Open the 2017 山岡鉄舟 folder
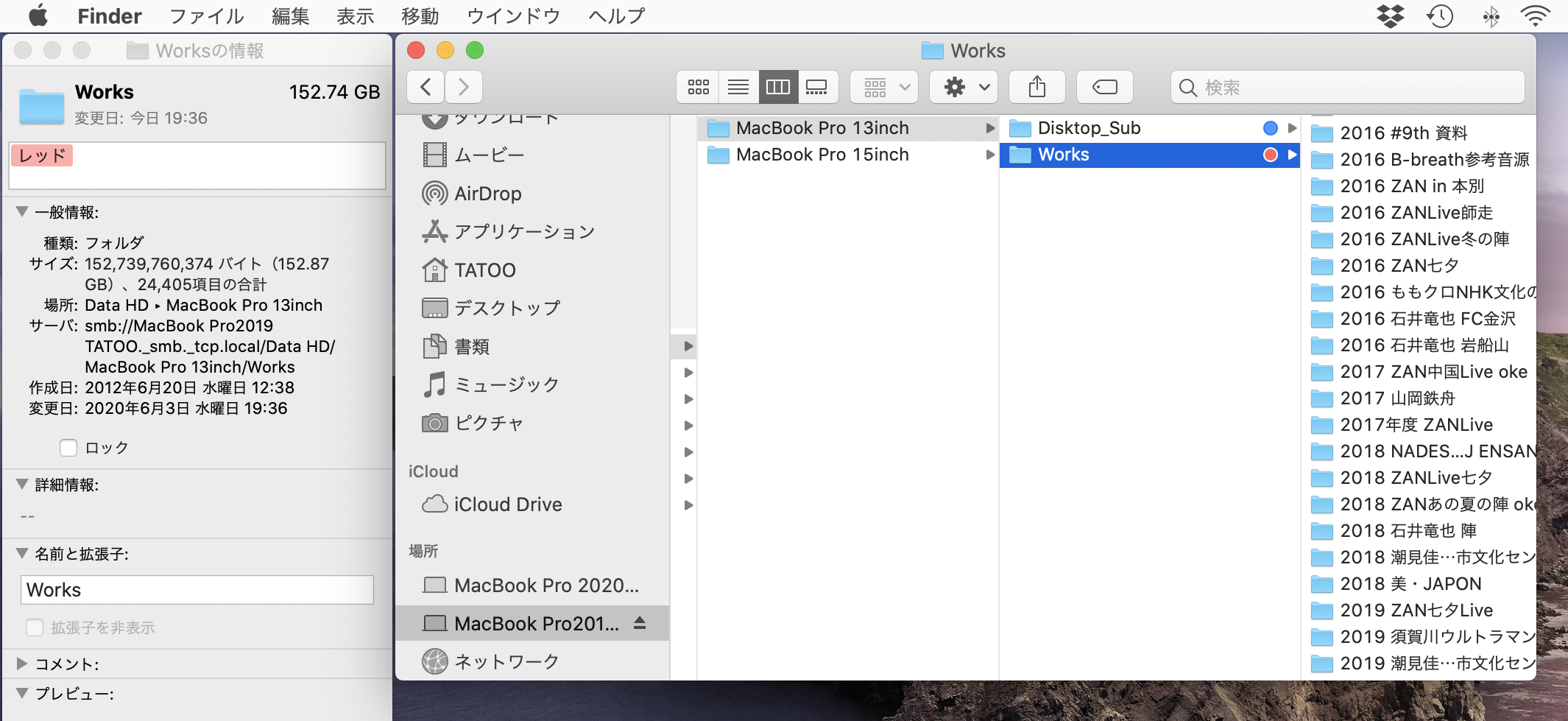1568x721 pixels. coord(1420,398)
